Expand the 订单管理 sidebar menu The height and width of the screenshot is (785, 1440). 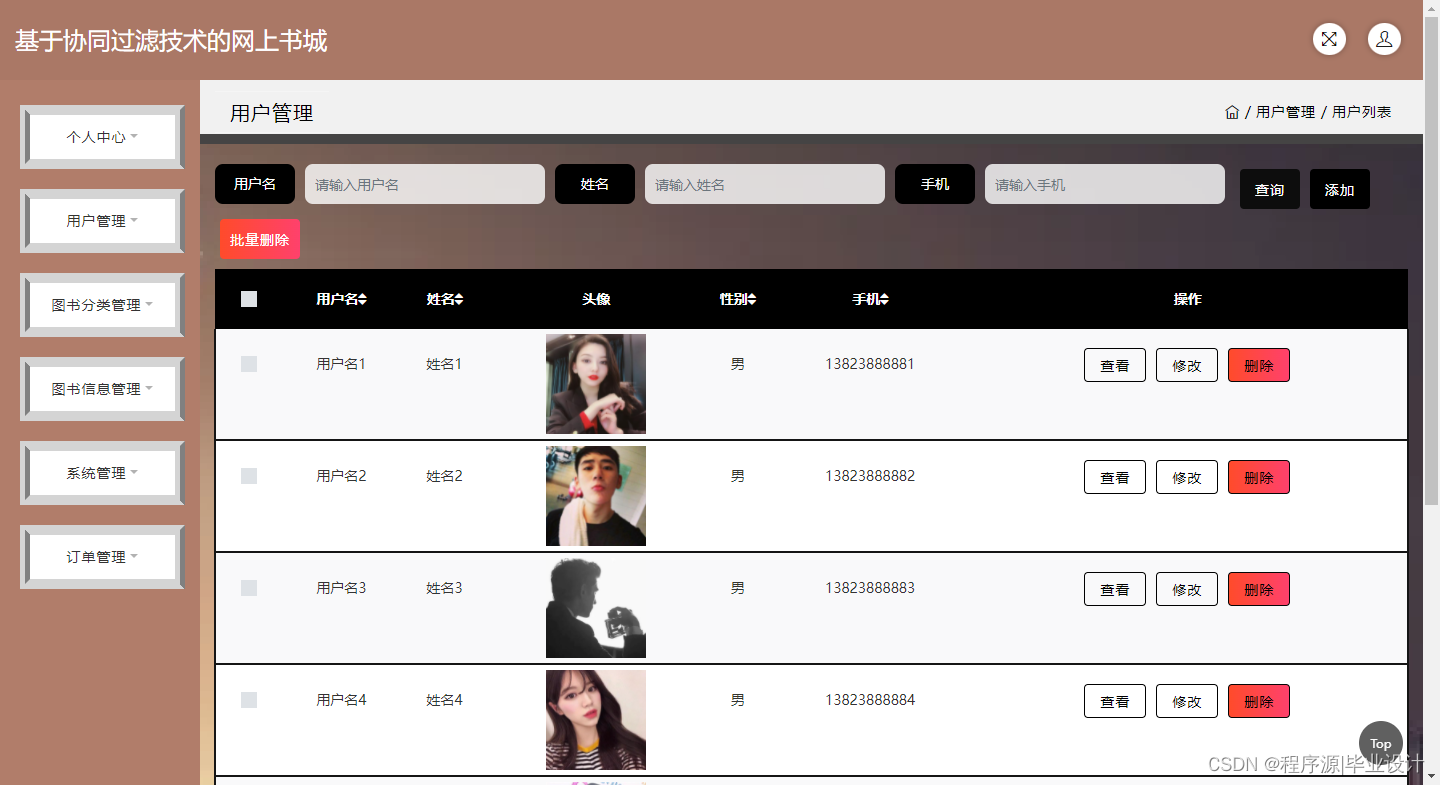[x=102, y=557]
